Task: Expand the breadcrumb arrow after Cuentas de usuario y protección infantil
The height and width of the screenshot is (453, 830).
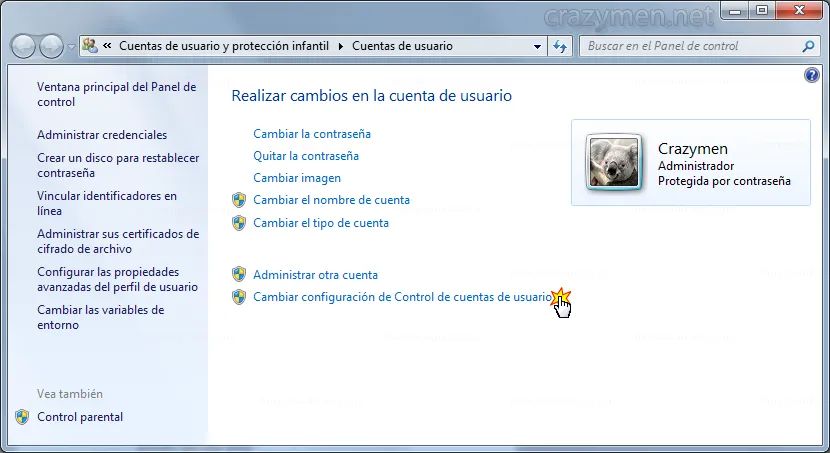Action: pos(342,46)
